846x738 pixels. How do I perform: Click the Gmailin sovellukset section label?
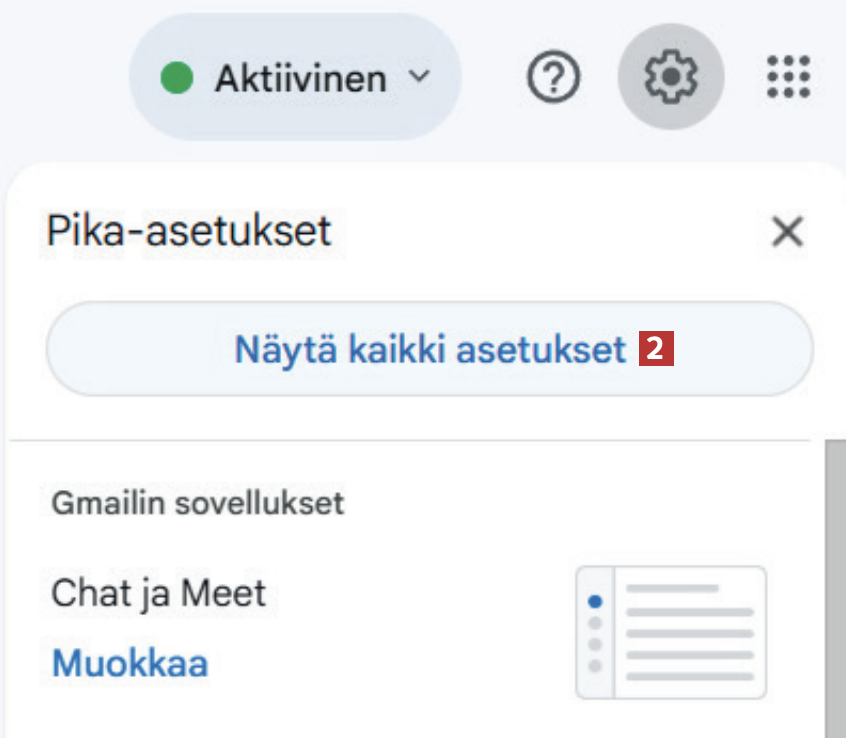[197, 502]
